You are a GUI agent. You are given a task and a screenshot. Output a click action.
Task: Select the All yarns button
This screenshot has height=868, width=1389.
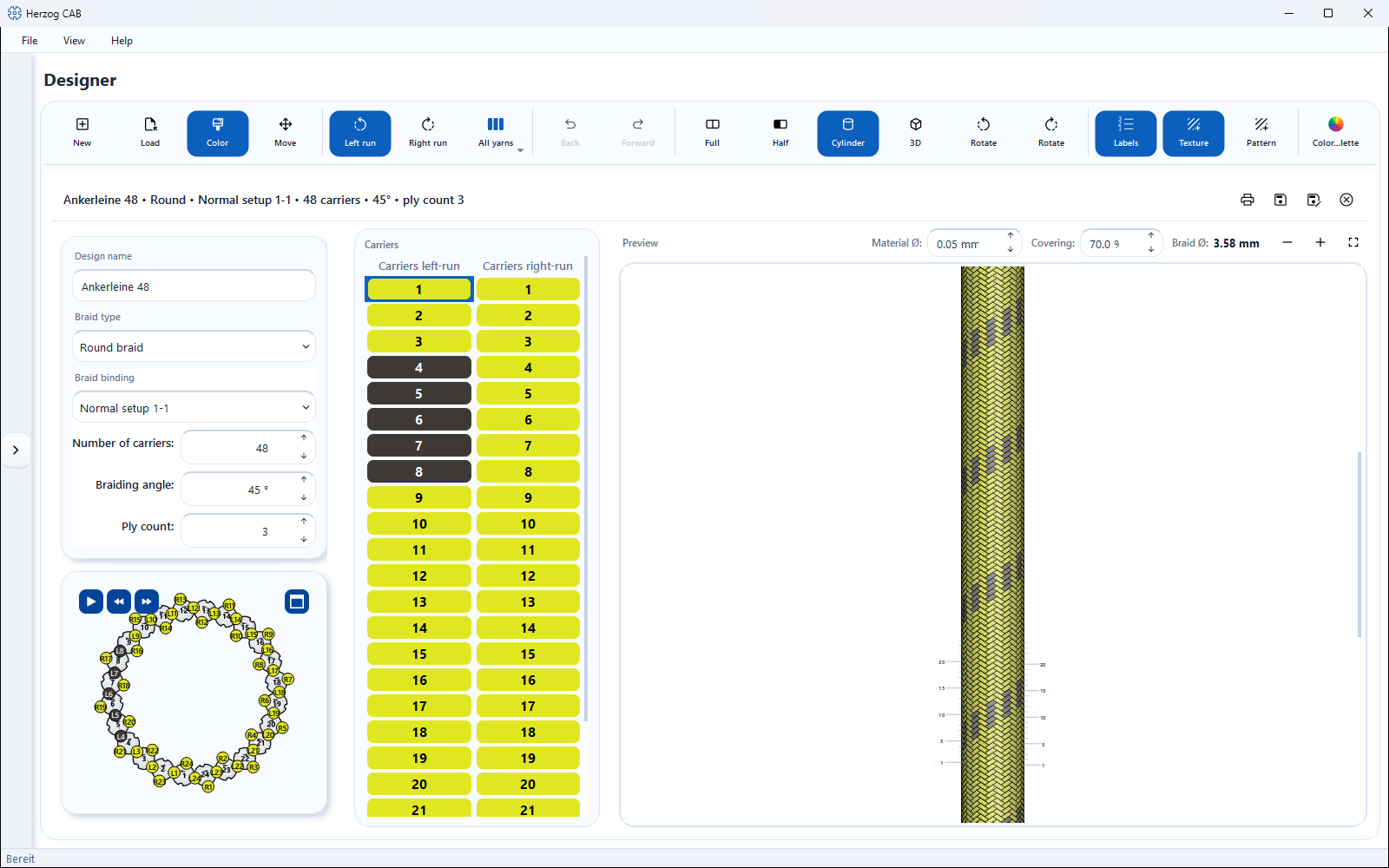point(496,133)
